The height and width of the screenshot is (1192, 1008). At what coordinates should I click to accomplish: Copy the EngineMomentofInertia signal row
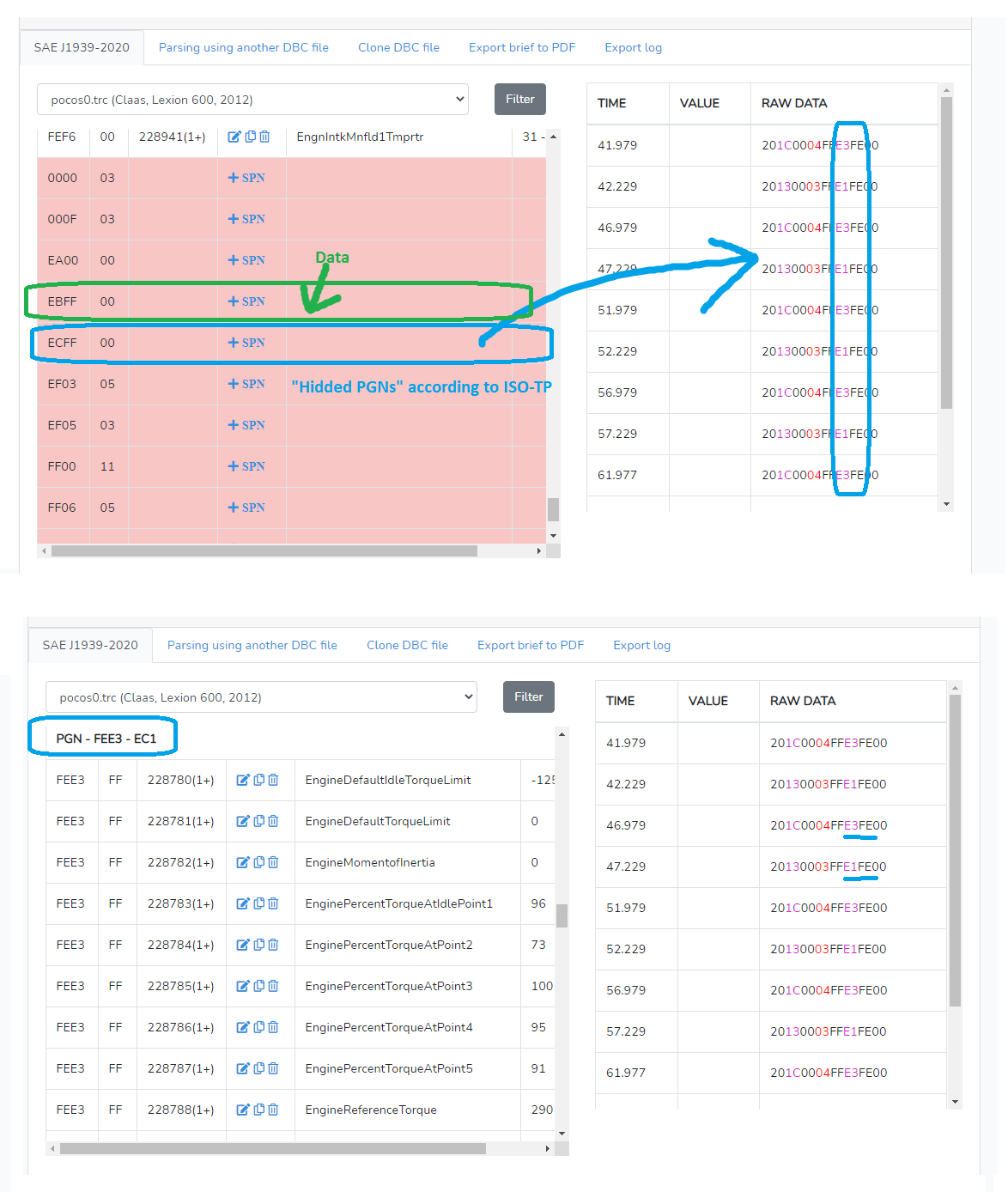258,862
